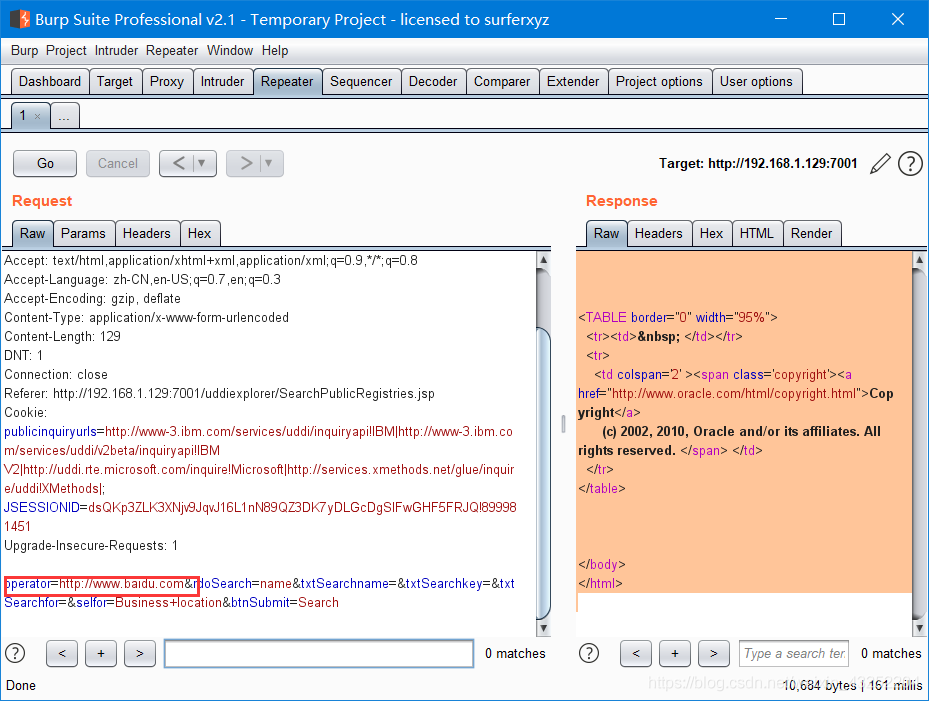Image resolution: width=929 pixels, height=701 pixels.
Task: Select Repeater tab 1
Action: 24,116
